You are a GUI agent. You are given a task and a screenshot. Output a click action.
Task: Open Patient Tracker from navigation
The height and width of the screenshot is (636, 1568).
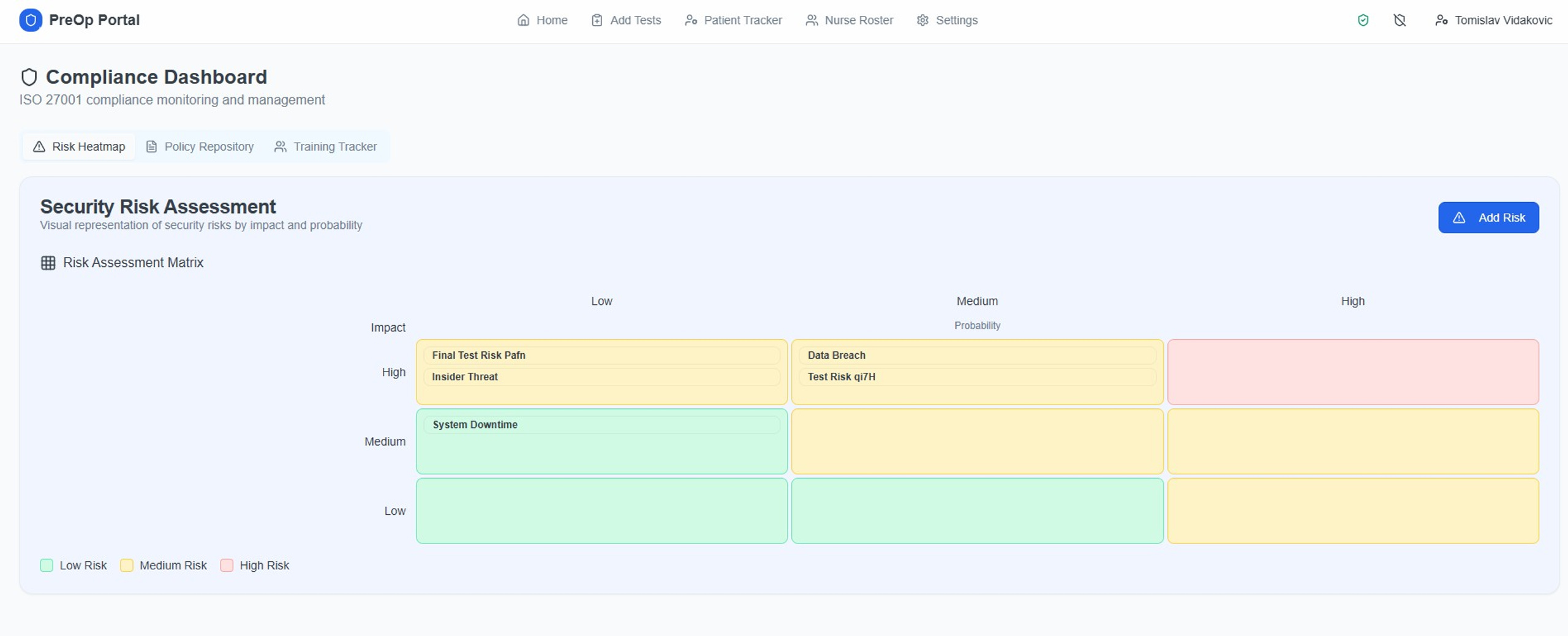(x=733, y=20)
